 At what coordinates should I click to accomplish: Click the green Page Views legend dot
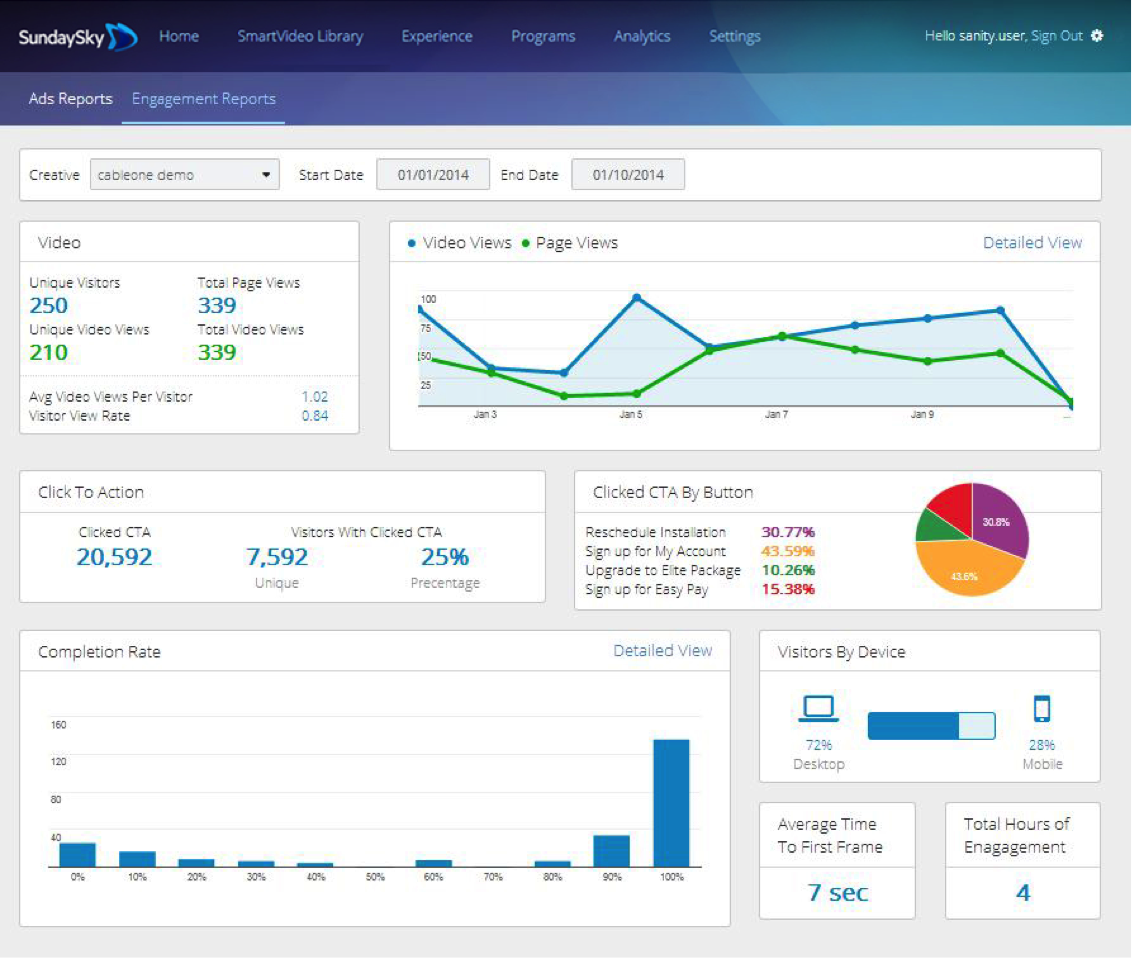526,243
